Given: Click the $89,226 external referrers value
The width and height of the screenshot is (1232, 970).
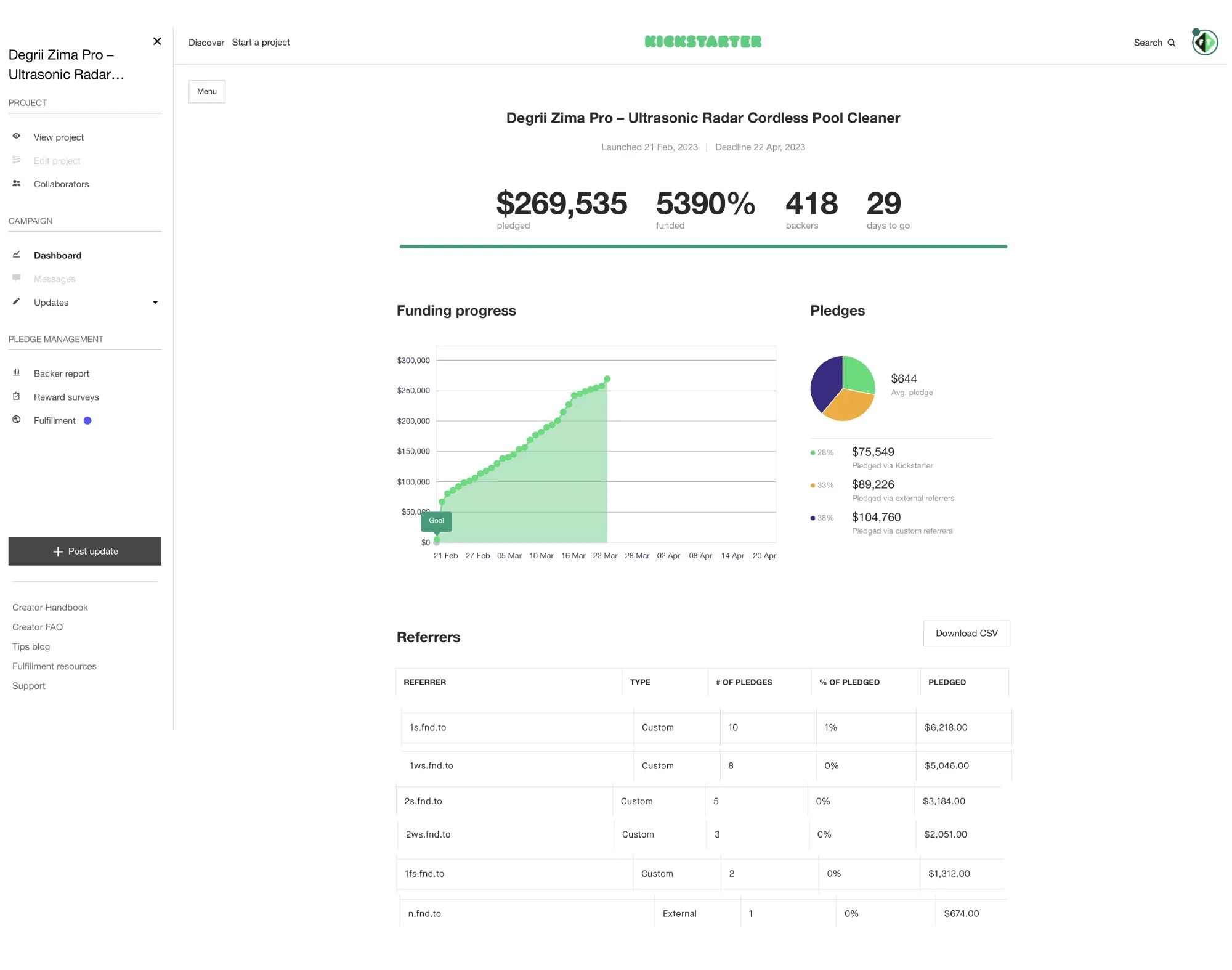Looking at the screenshot, I should [873, 485].
